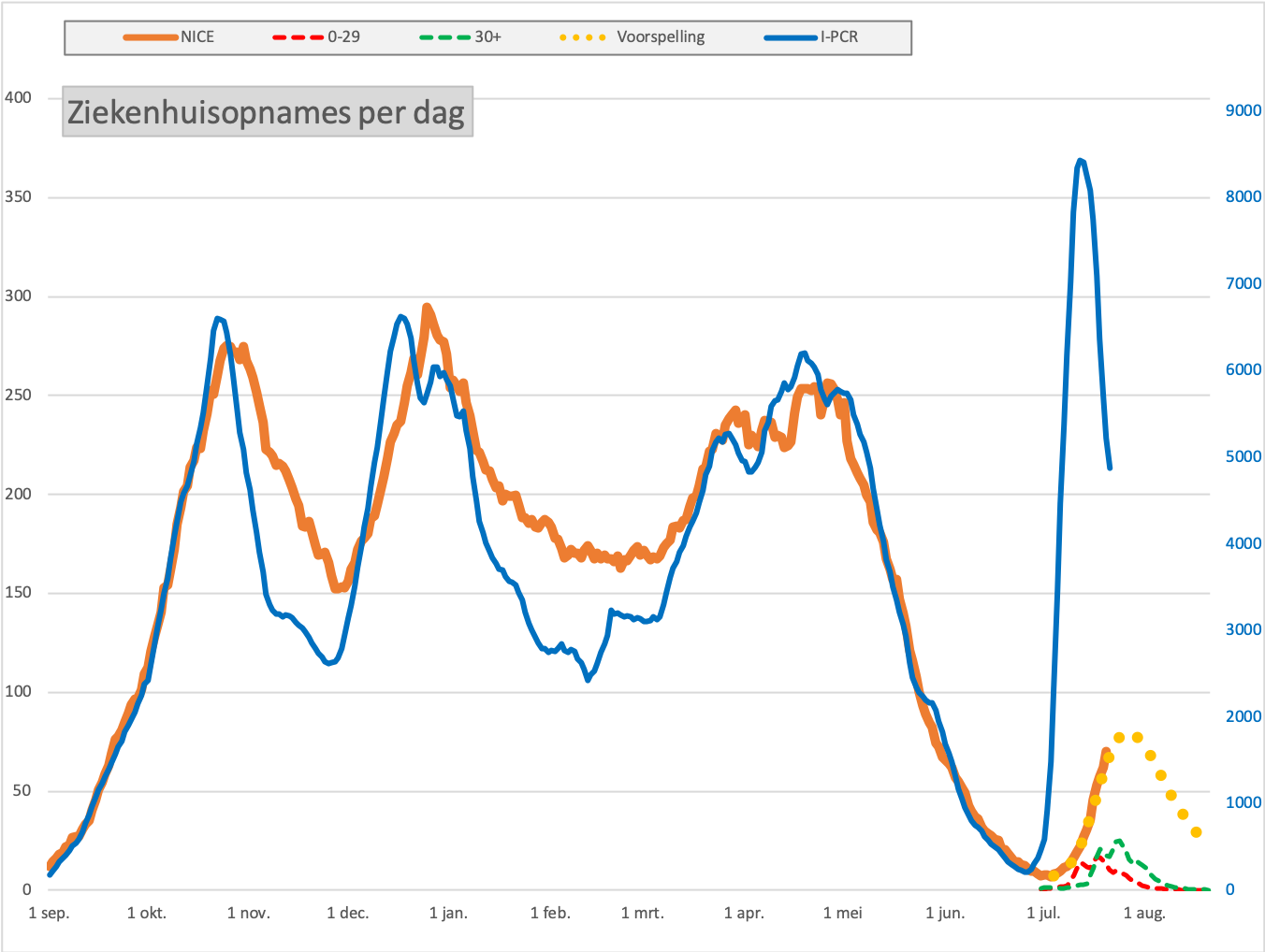Click the yellow dotted Voorspelling legend swatch
The height and width of the screenshot is (952, 1265).
(583, 37)
